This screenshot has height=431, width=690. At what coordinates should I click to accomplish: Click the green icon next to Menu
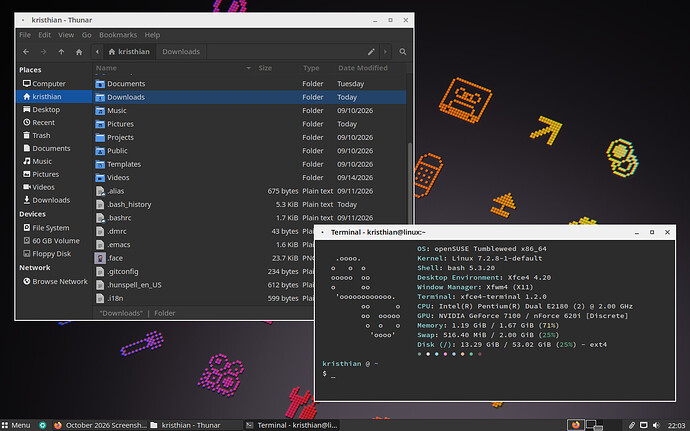43,425
